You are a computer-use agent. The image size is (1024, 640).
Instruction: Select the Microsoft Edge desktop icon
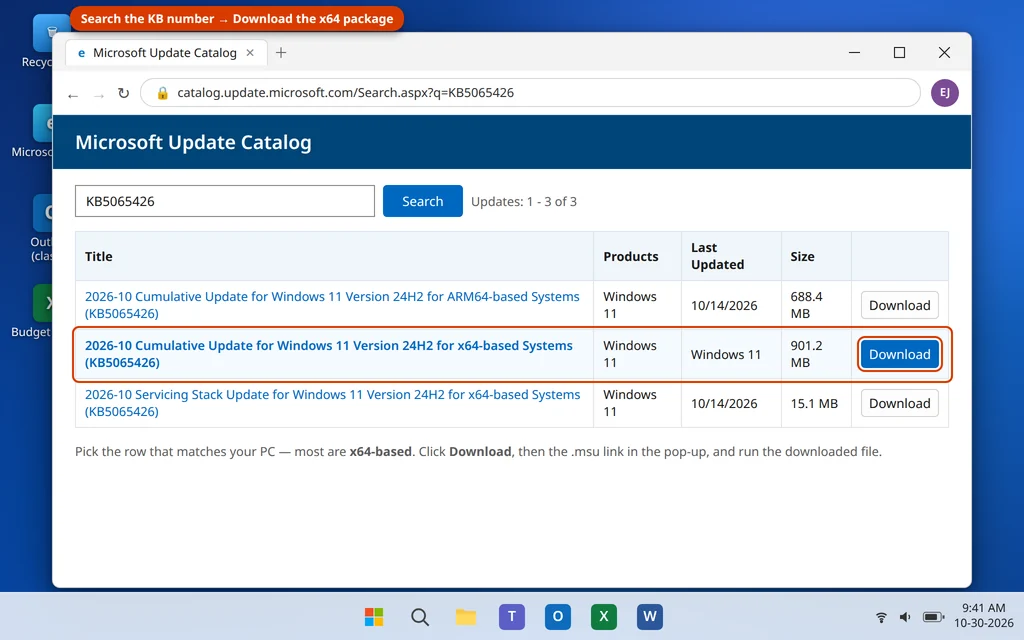point(38,131)
